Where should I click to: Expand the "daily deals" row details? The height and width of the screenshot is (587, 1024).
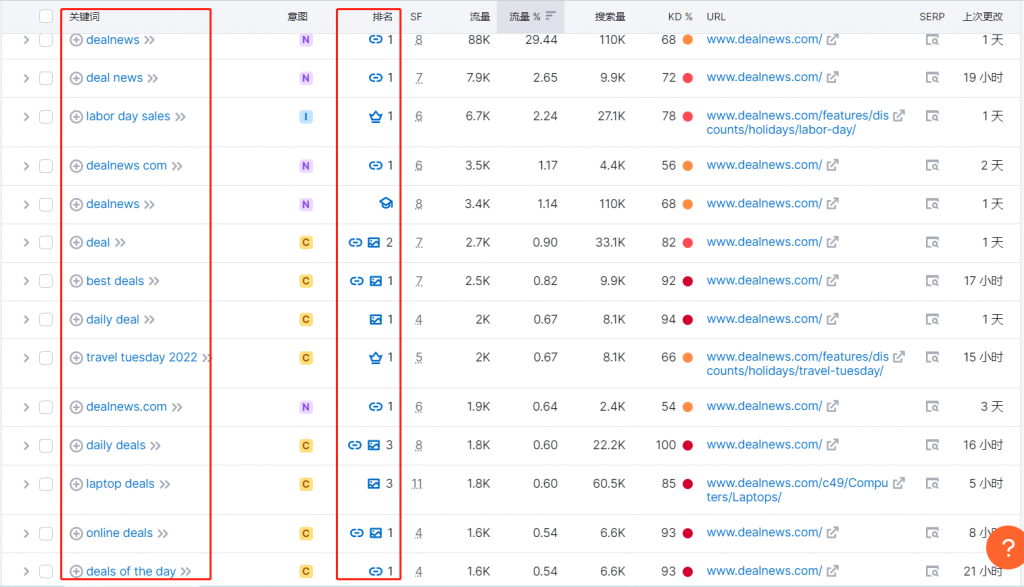[x=26, y=446]
